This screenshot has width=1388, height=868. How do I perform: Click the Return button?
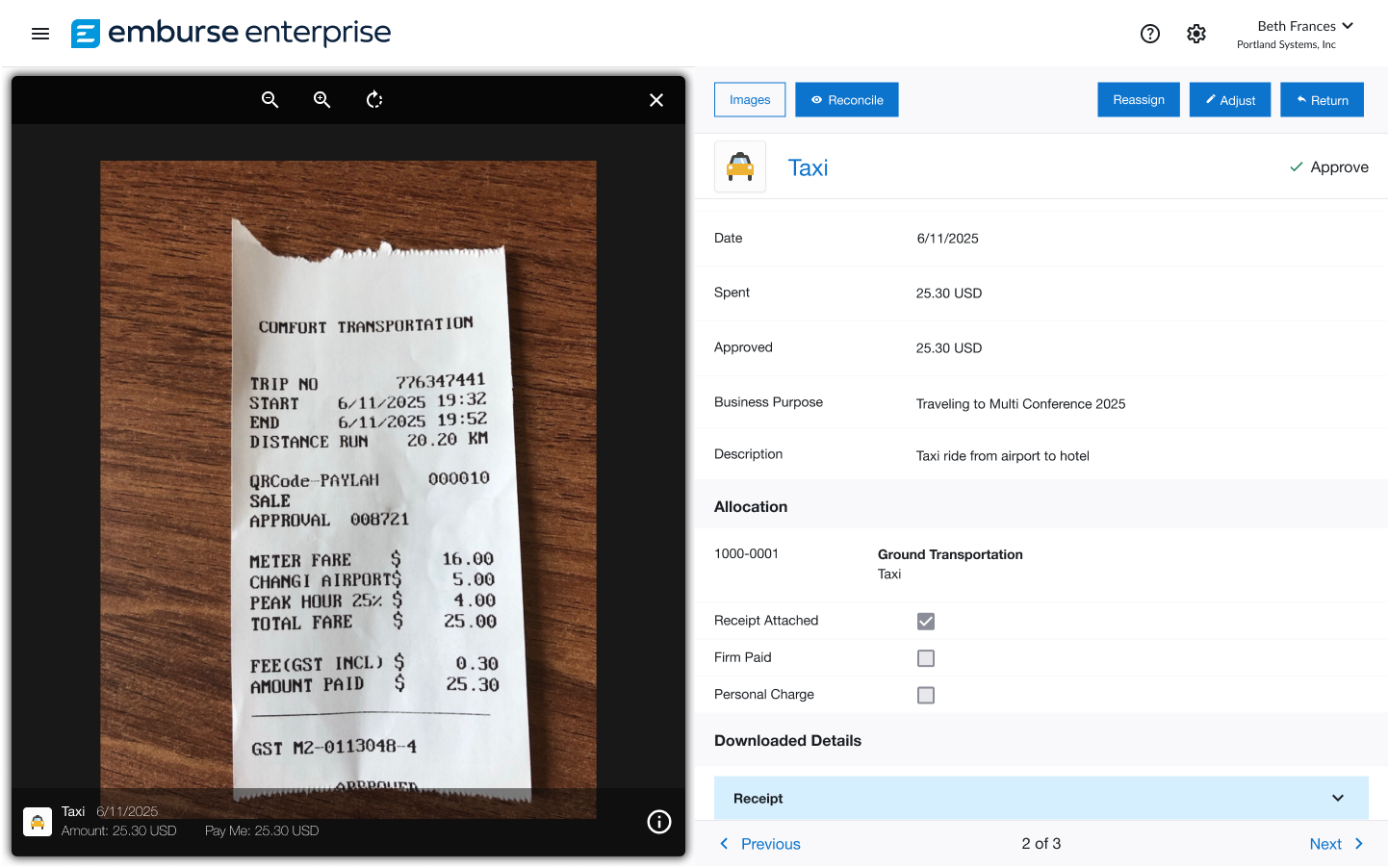[1322, 100]
